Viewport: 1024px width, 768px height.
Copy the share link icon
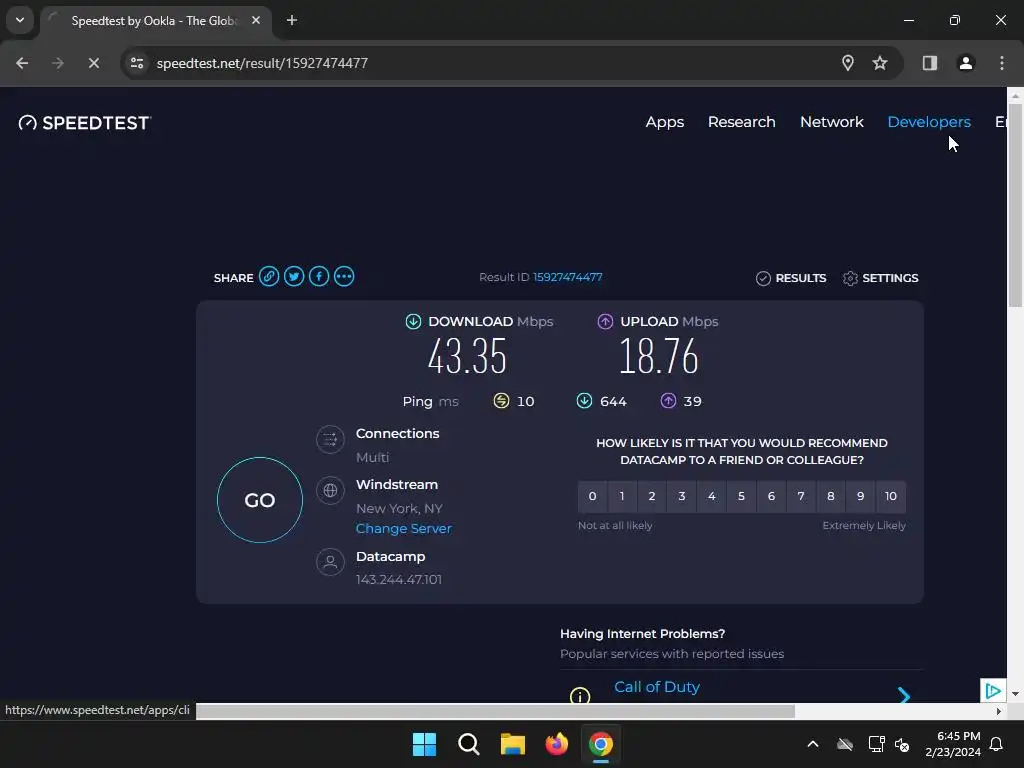point(268,277)
